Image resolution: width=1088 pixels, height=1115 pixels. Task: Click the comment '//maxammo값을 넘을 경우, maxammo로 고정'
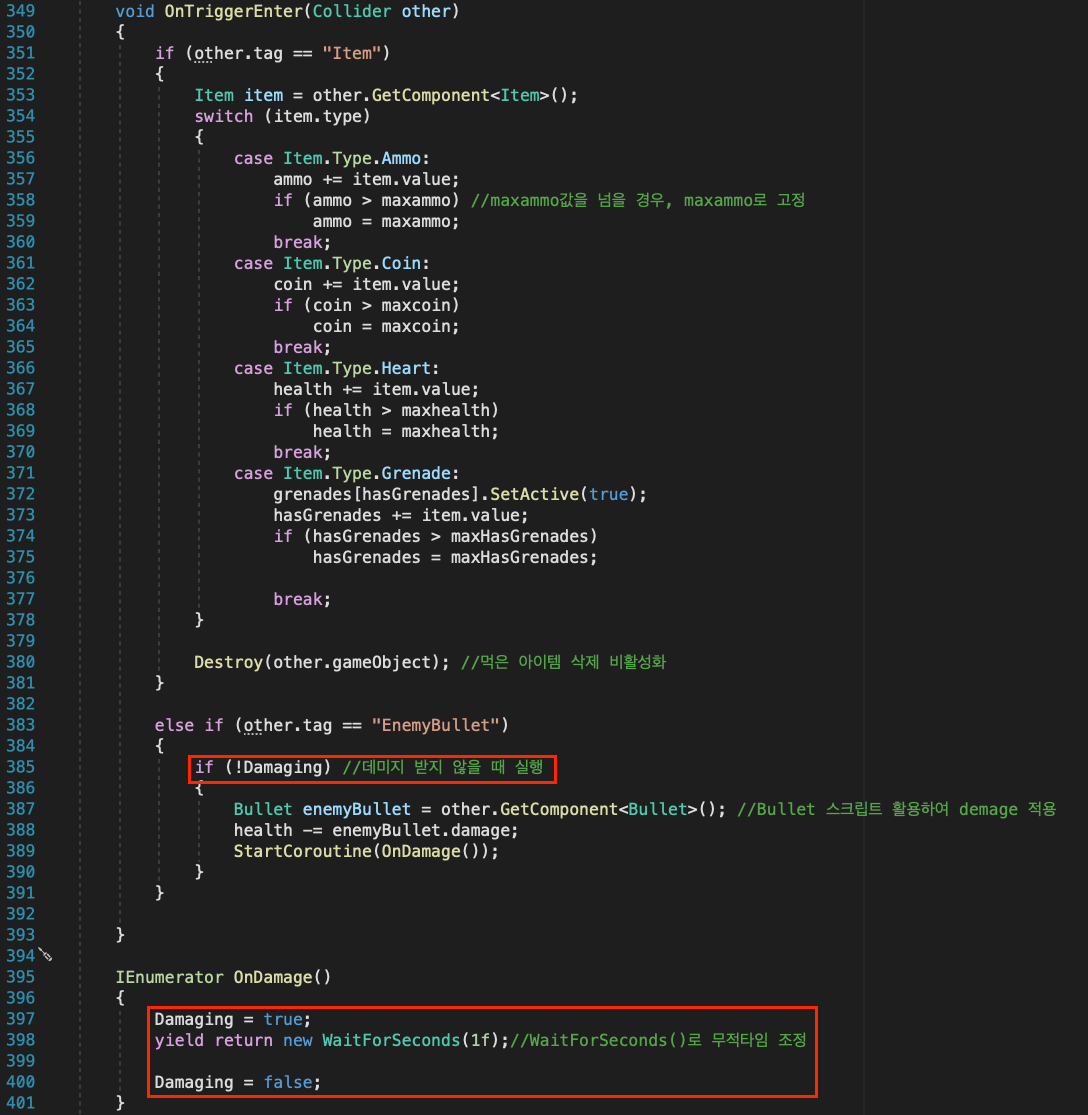638,201
